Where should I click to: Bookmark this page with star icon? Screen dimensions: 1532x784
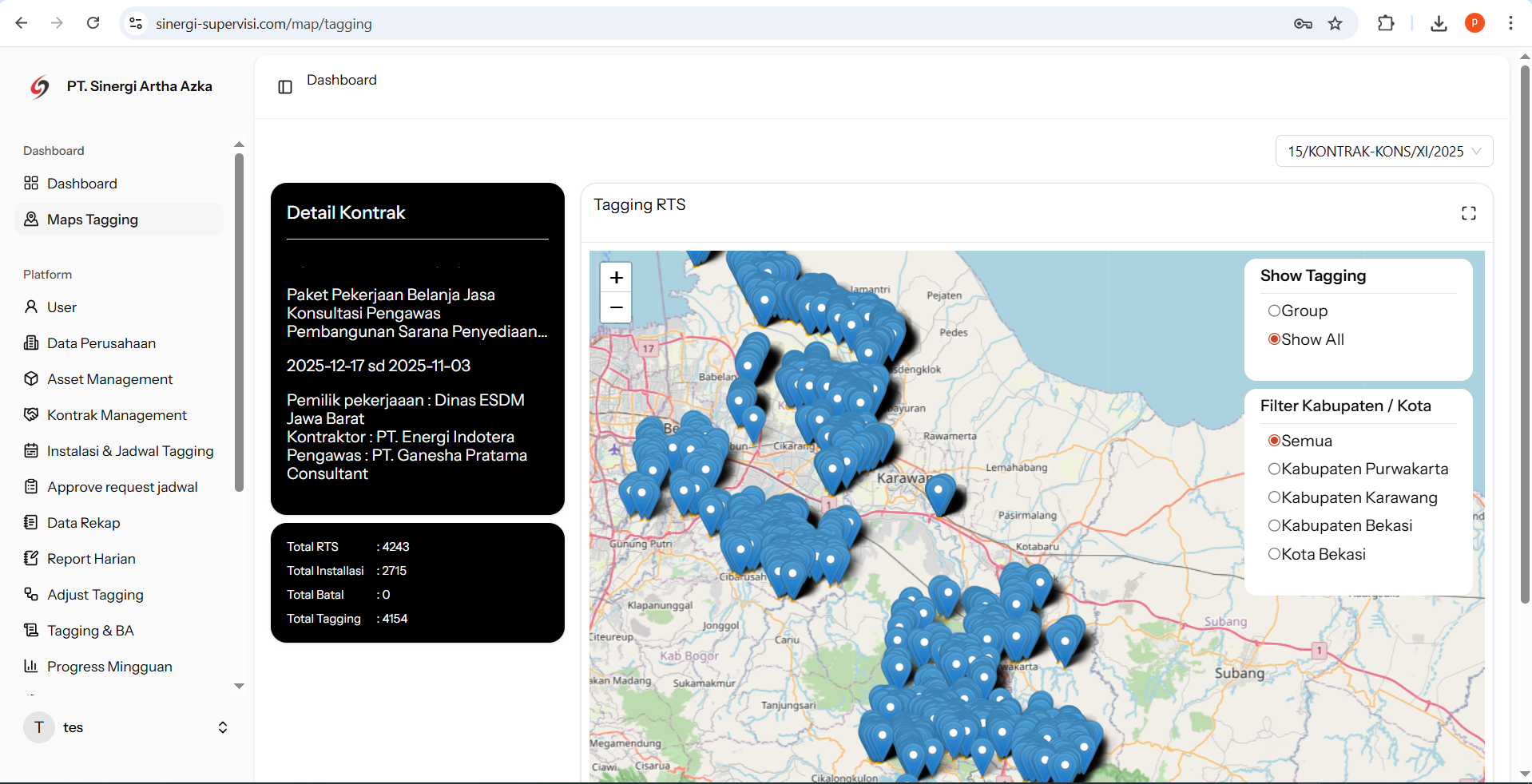click(1335, 23)
